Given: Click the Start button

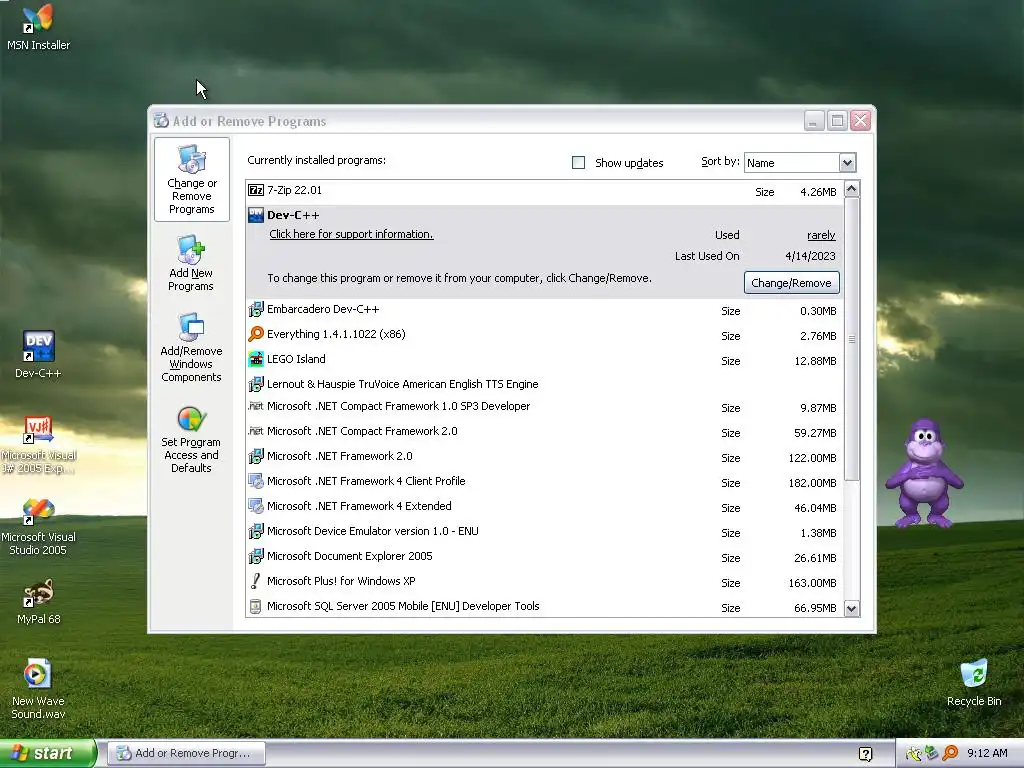Looking at the screenshot, I should point(47,753).
